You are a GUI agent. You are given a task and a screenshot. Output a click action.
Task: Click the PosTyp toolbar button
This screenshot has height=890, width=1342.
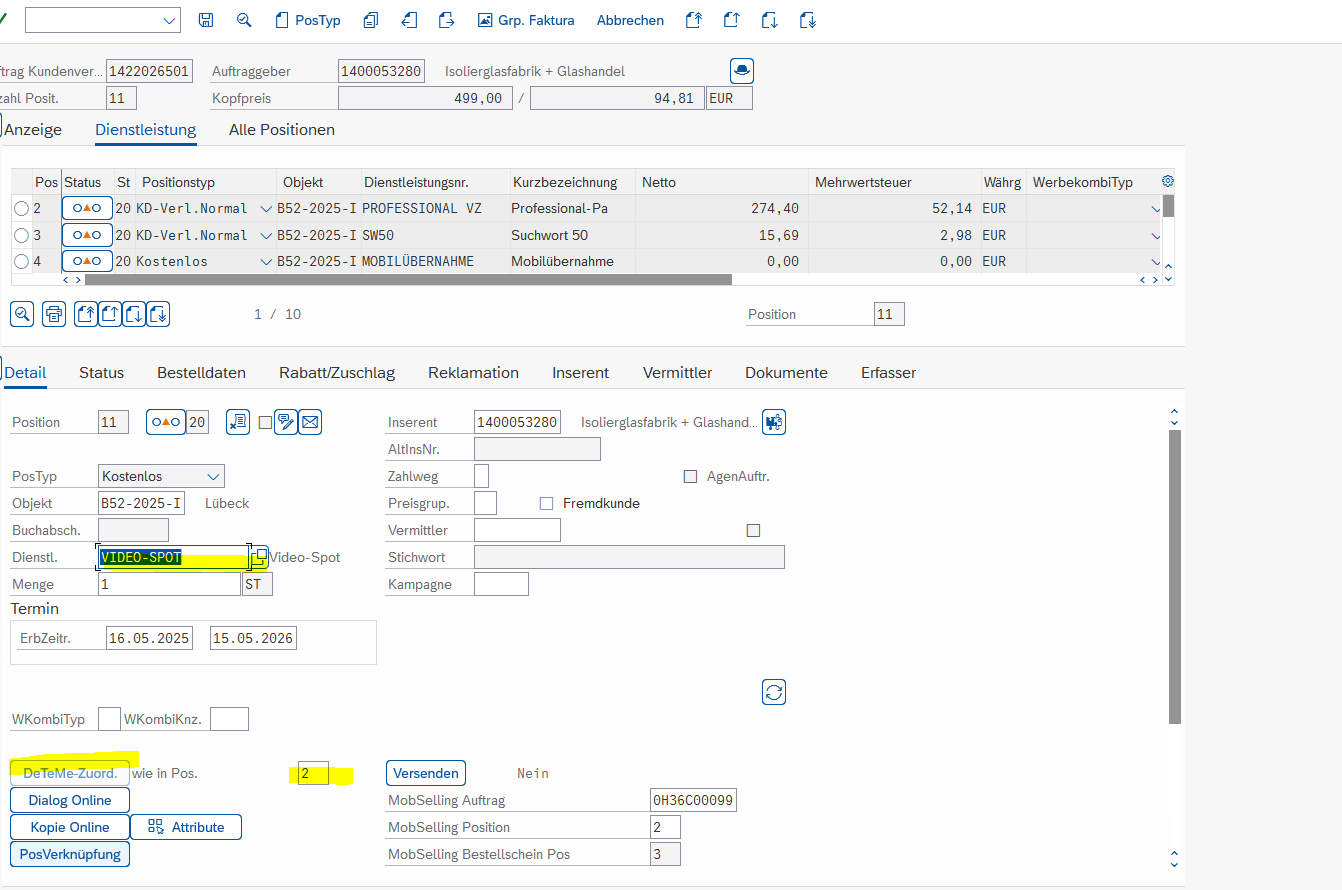click(307, 20)
